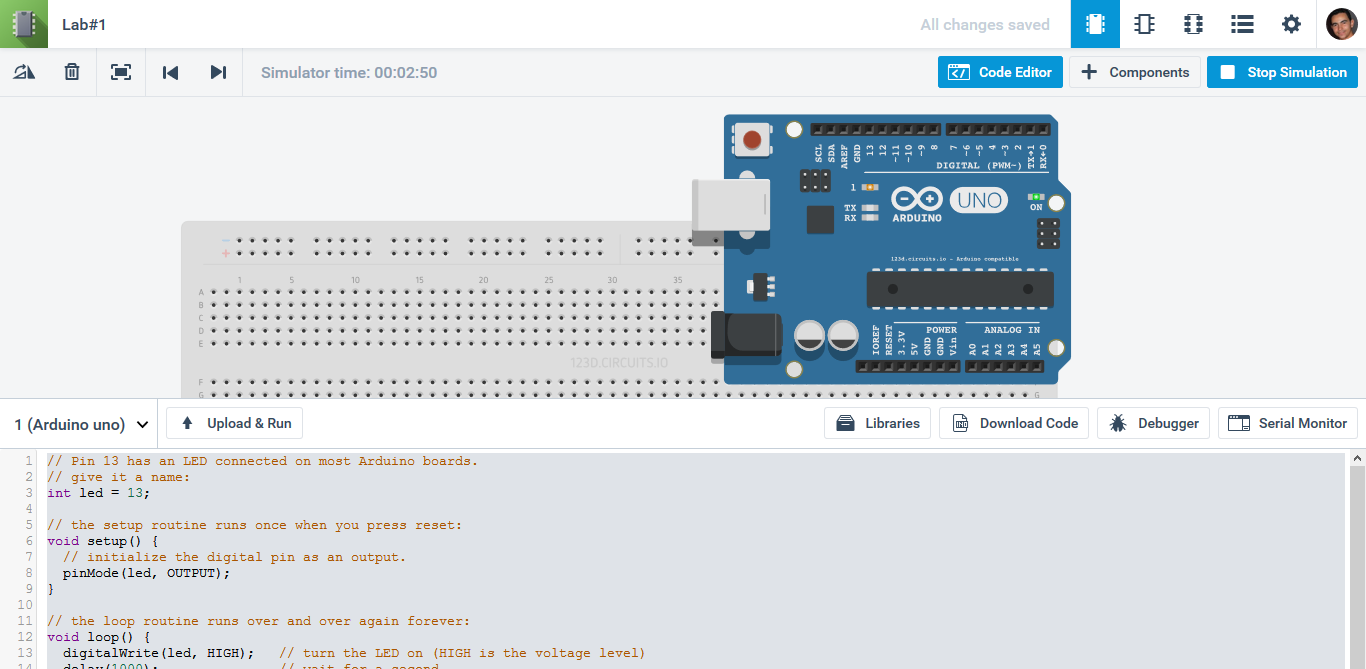Image resolution: width=1366 pixels, height=669 pixels.
Task: Click Download Code button
Action: [x=1014, y=423]
